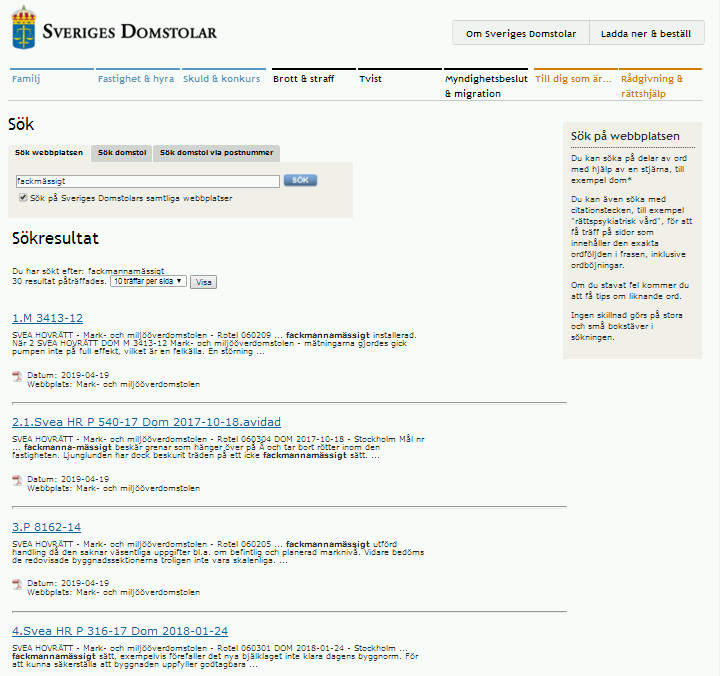Open the results per page dropdown
This screenshot has width=720, height=676.
(x=147, y=282)
